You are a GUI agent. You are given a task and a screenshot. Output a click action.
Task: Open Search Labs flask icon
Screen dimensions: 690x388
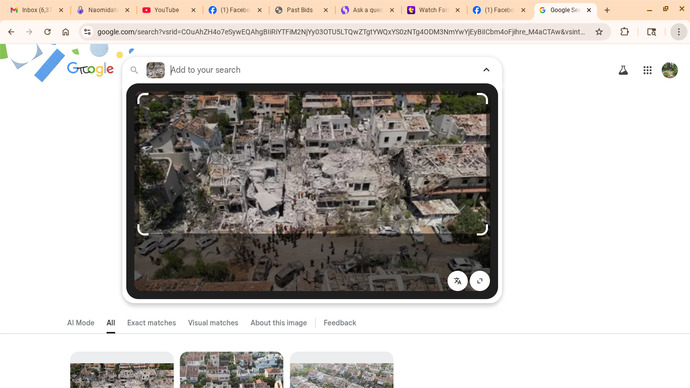pyautogui.click(x=623, y=70)
